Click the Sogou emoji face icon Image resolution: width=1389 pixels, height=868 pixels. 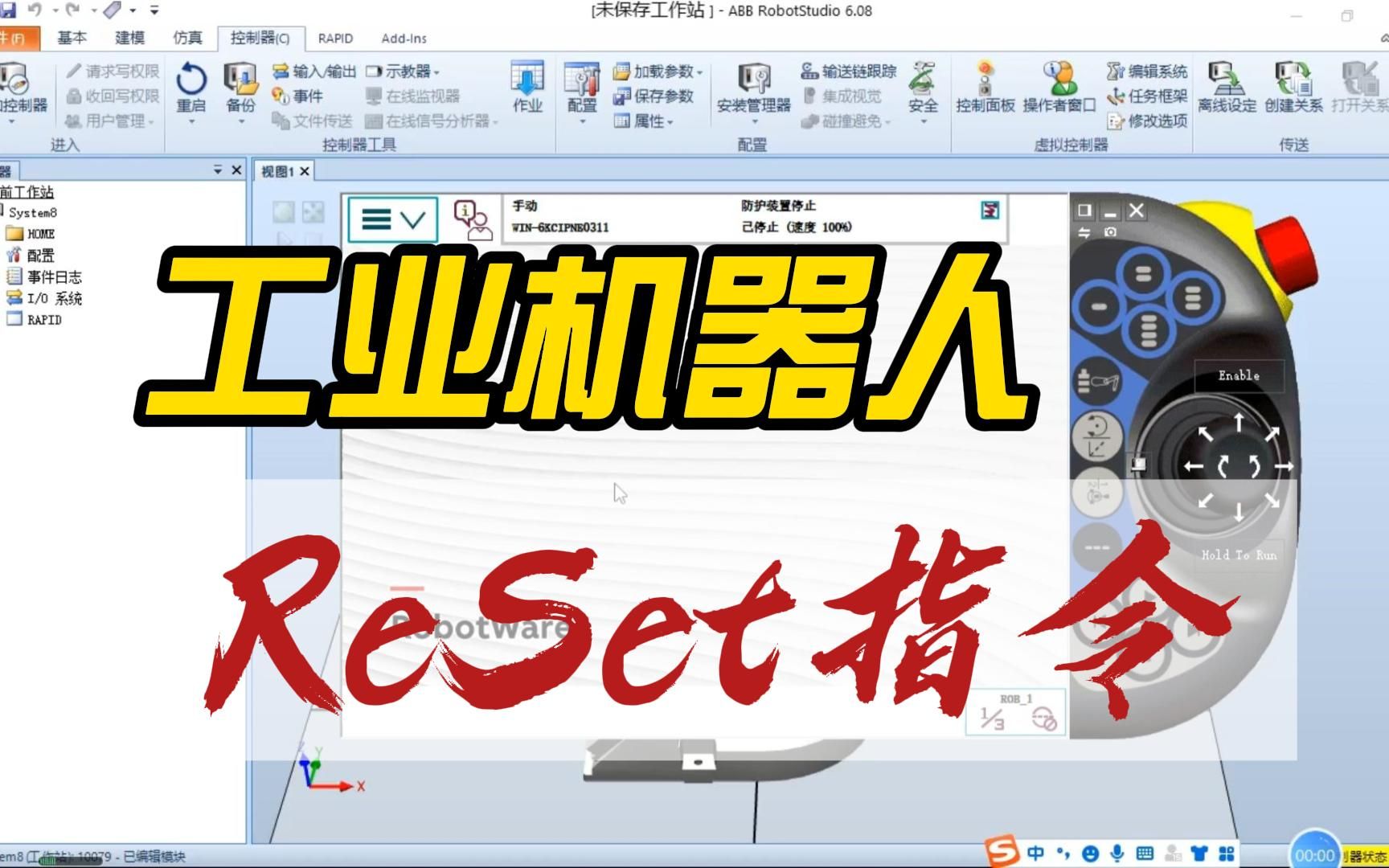tap(1090, 854)
